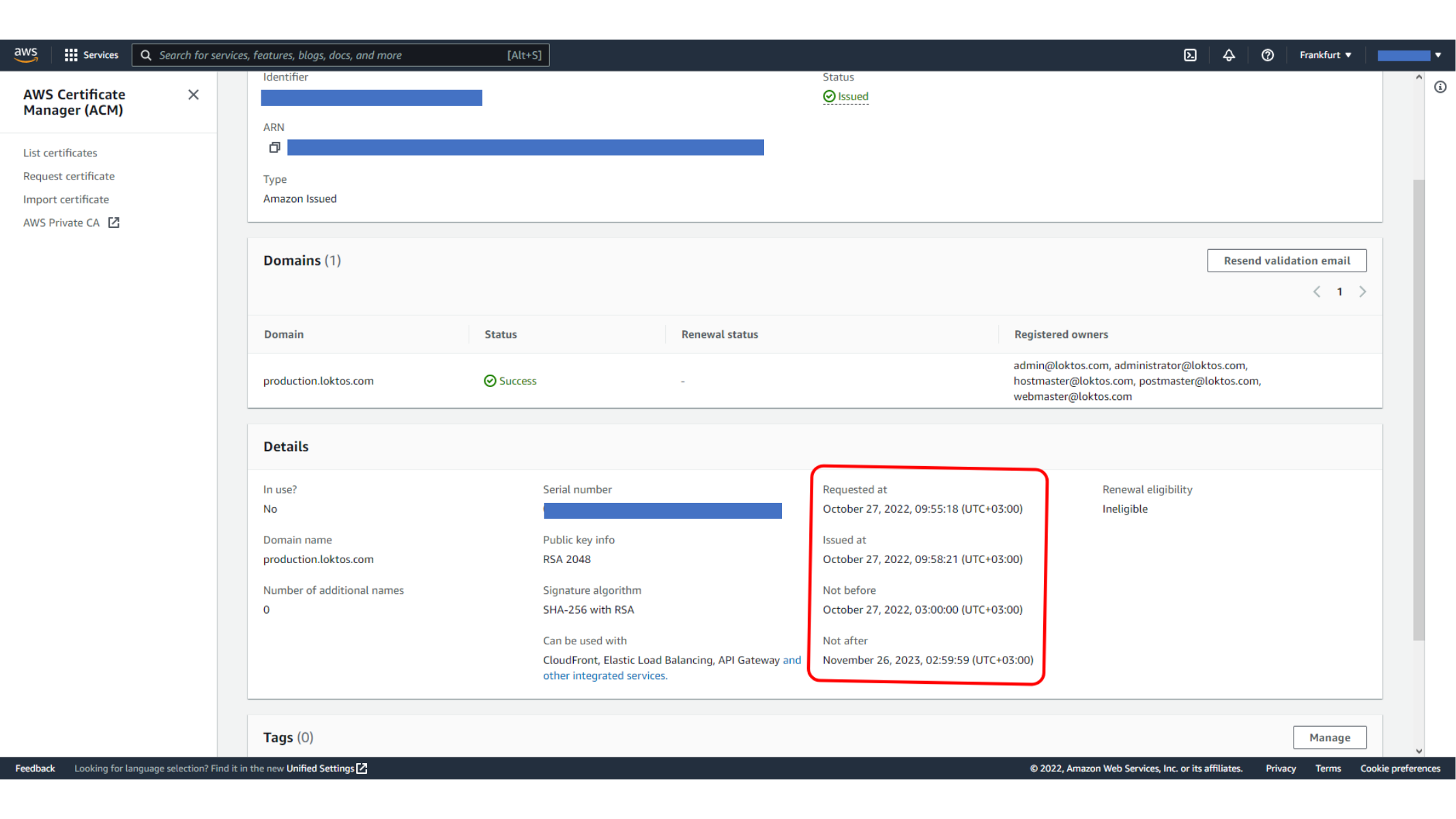Click the vertical scrollbar thumb

(x=1418, y=409)
